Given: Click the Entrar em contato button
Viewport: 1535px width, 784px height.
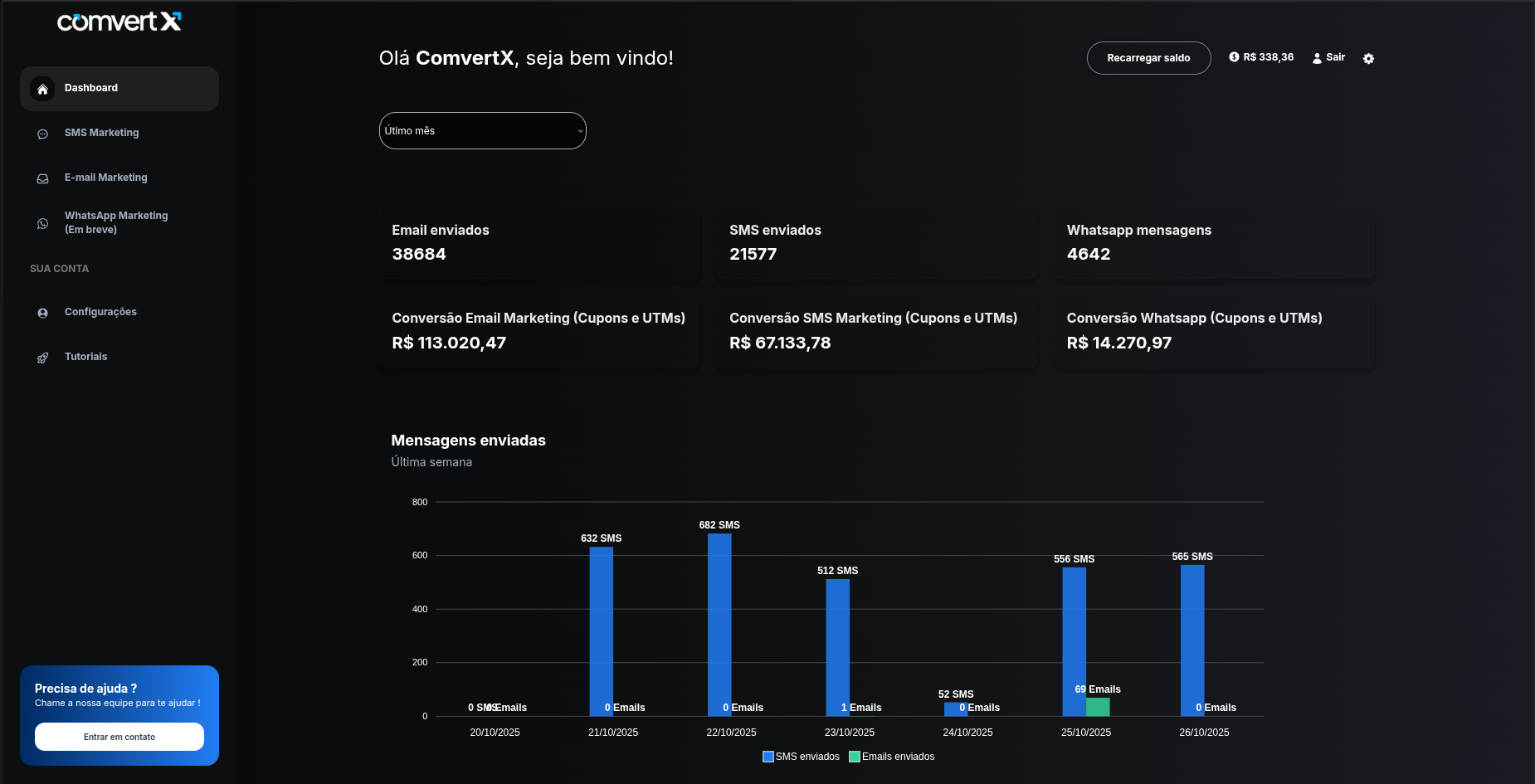Looking at the screenshot, I should point(119,737).
